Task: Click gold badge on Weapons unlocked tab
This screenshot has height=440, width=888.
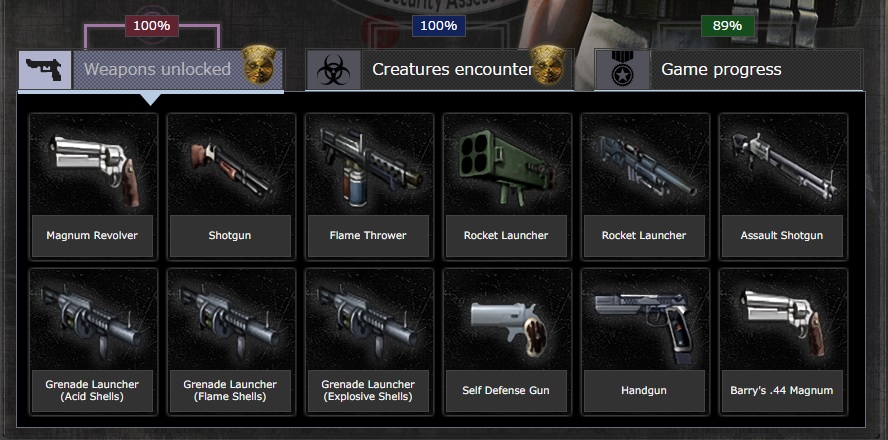Action: [259, 65]
